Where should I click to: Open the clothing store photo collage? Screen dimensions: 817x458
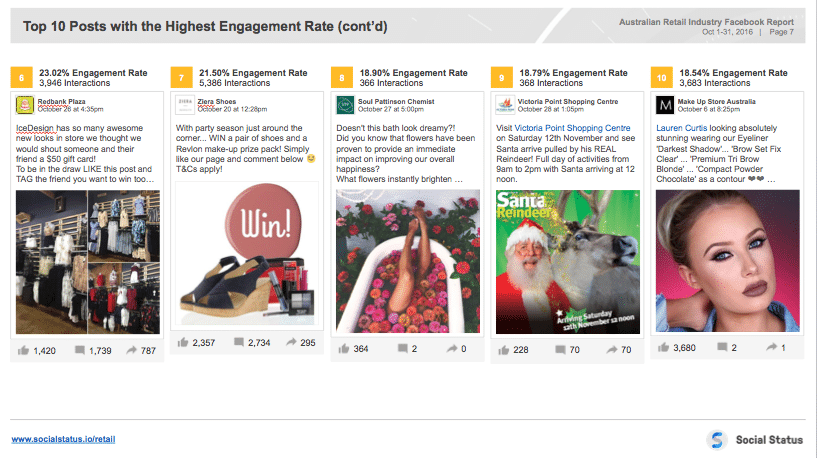point(88,262)
